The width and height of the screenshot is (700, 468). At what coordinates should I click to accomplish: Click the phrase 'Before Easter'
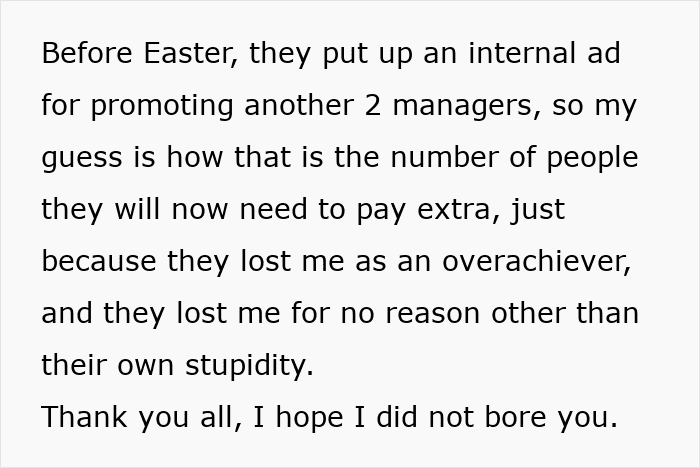[x=137, y=53]
